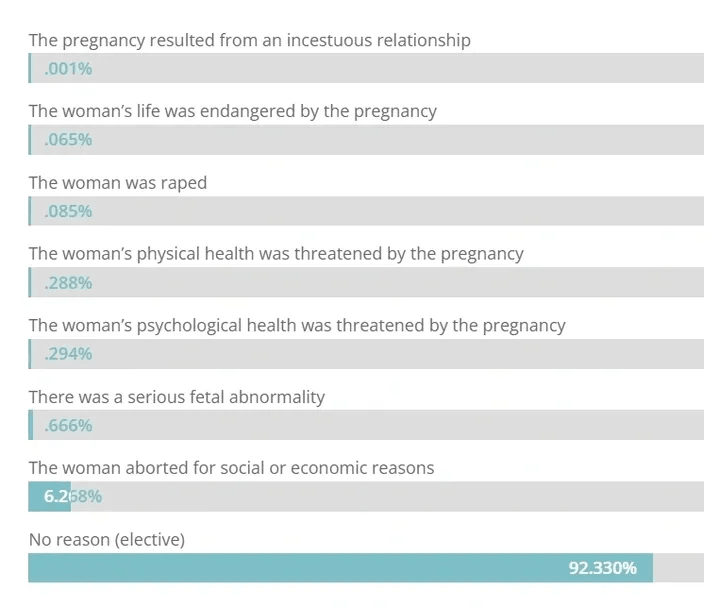Click the .294% percentage value
This screenshot has width=719, height=607.
(68, 354)
